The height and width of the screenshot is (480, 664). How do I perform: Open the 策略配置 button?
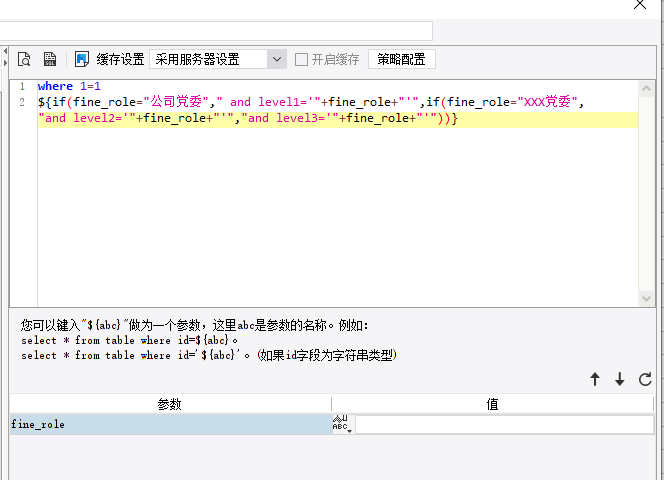pyautogui.click(x=401, y=59)
